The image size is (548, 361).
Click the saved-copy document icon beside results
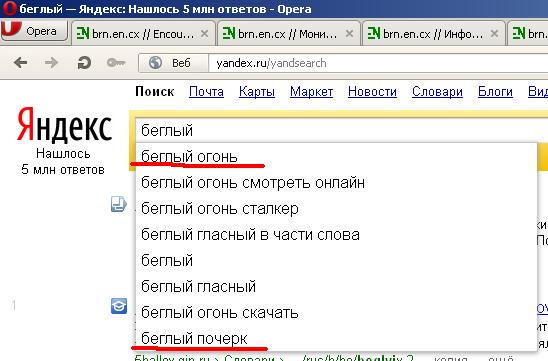(118, 204)
